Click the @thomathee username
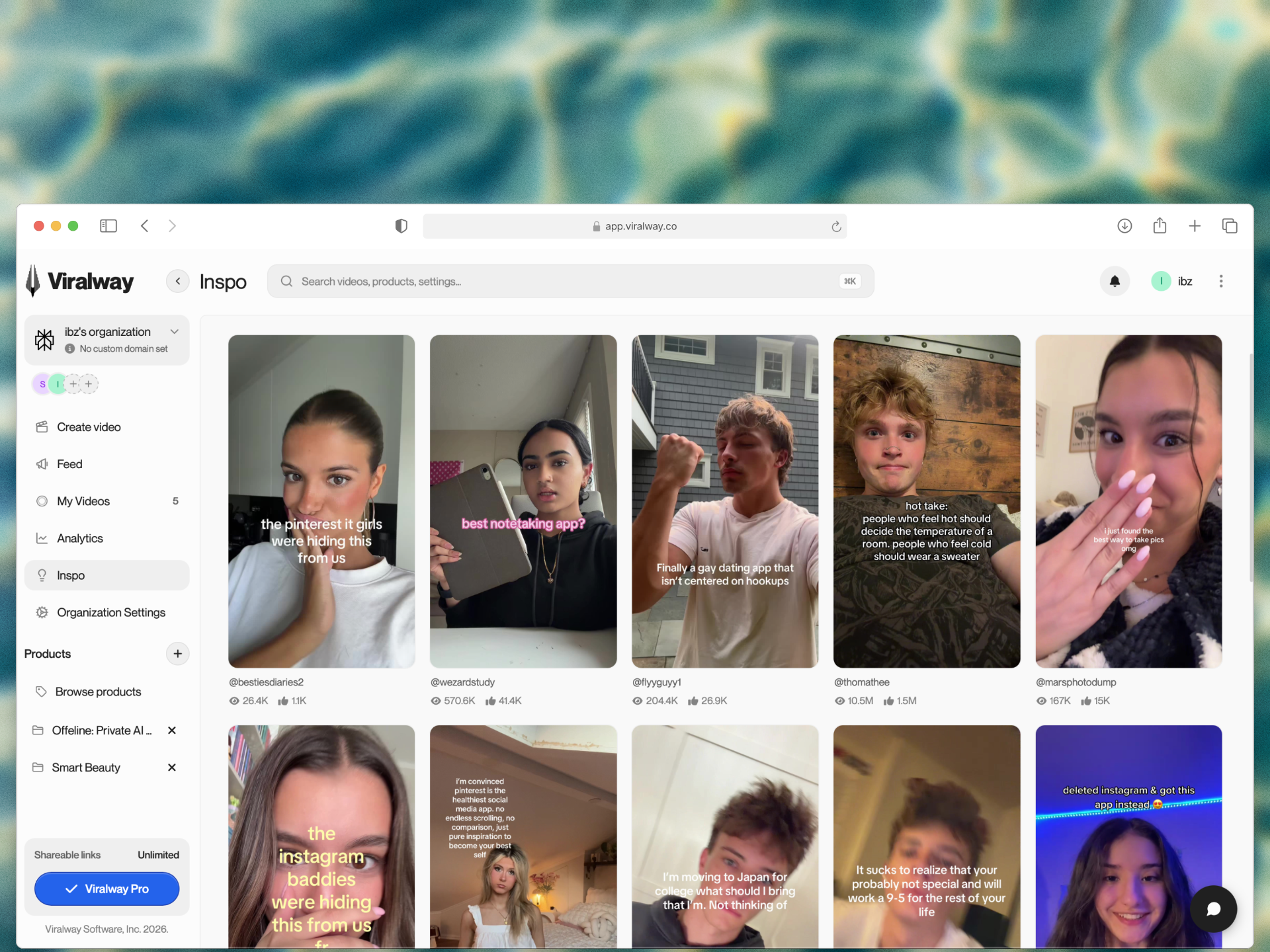Viewport: 1270px width, 952px height. coord(862,682)
